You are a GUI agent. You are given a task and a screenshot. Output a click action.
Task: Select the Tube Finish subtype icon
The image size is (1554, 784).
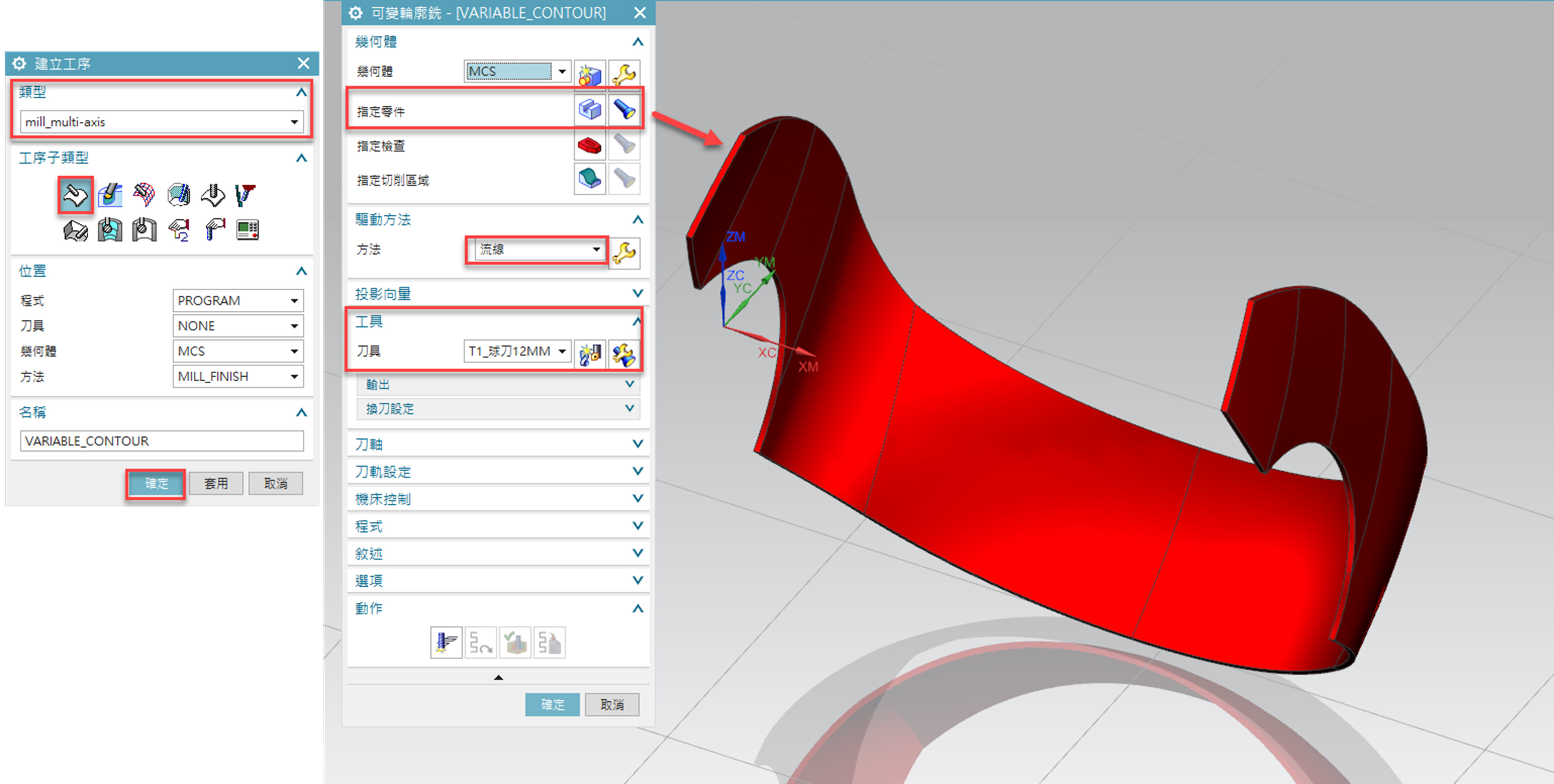144,230
